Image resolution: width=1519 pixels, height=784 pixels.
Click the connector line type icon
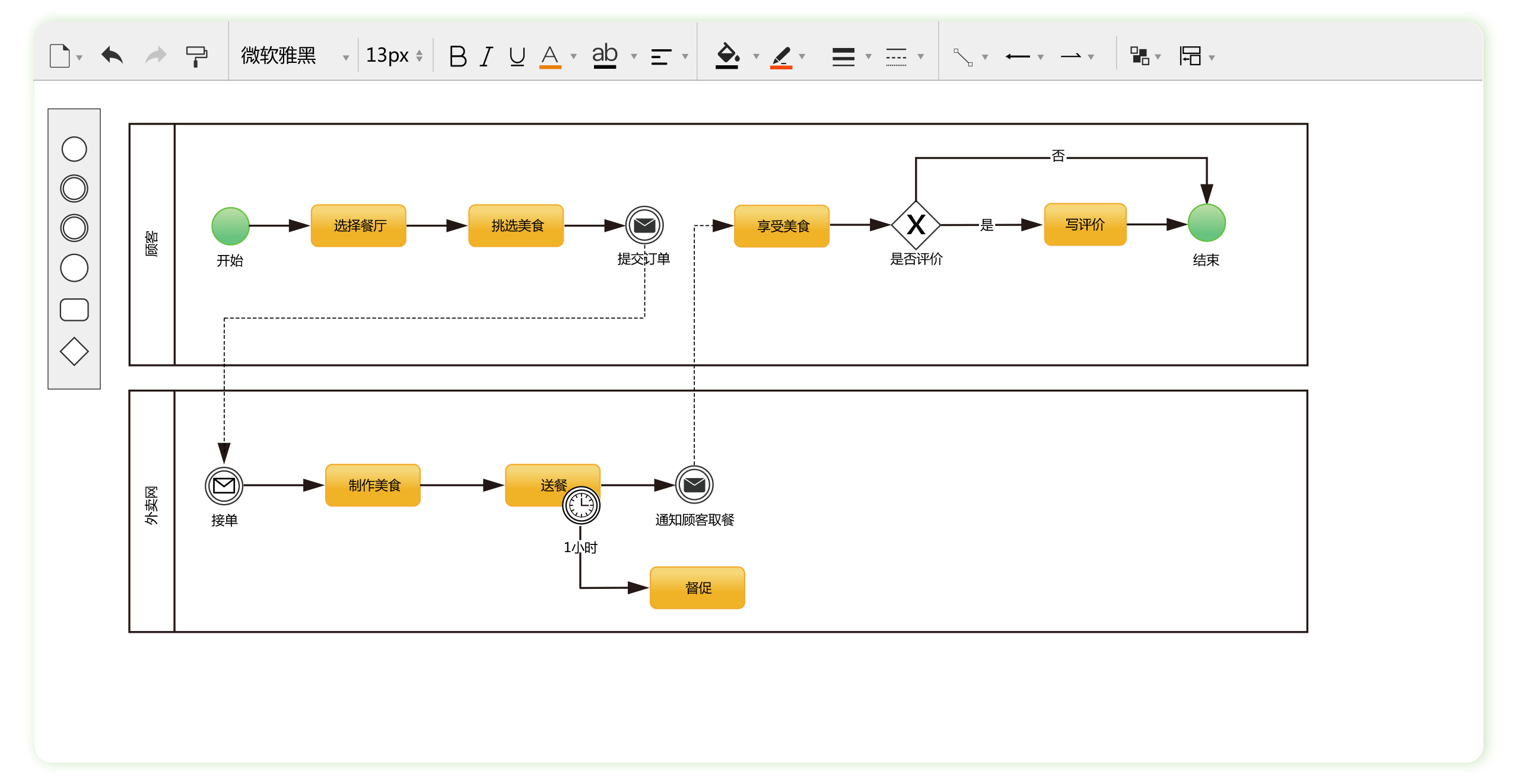(x=962, y=57)
